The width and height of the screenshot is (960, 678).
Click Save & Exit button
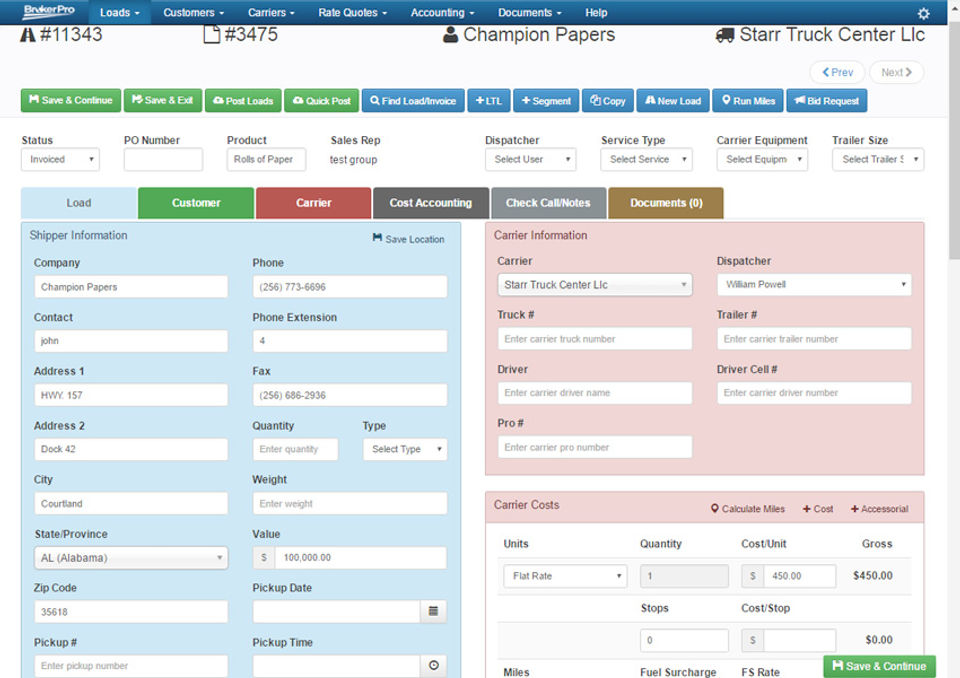click(x=162, y=100)
